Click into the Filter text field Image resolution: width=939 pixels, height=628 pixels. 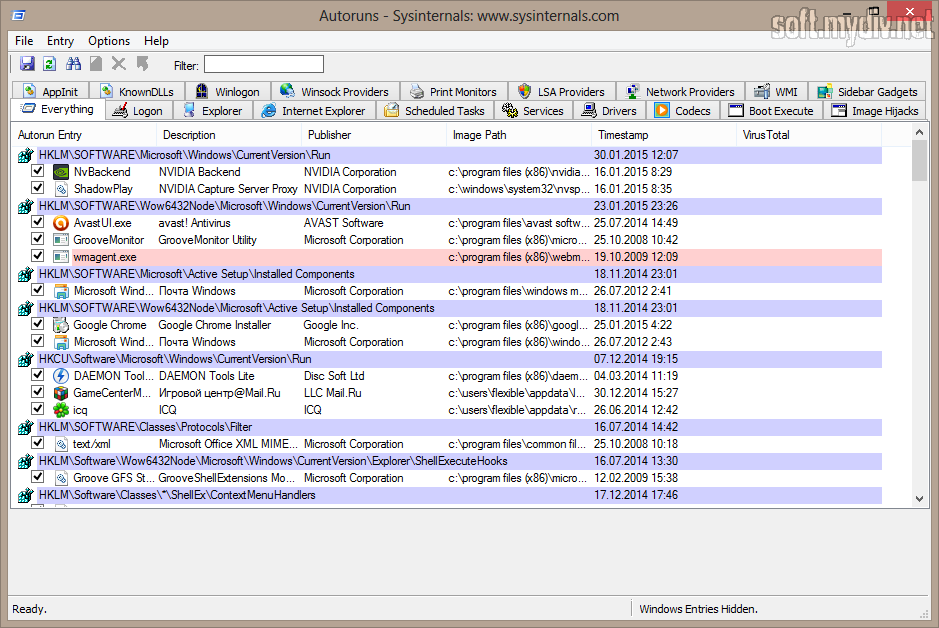(264, 65)
